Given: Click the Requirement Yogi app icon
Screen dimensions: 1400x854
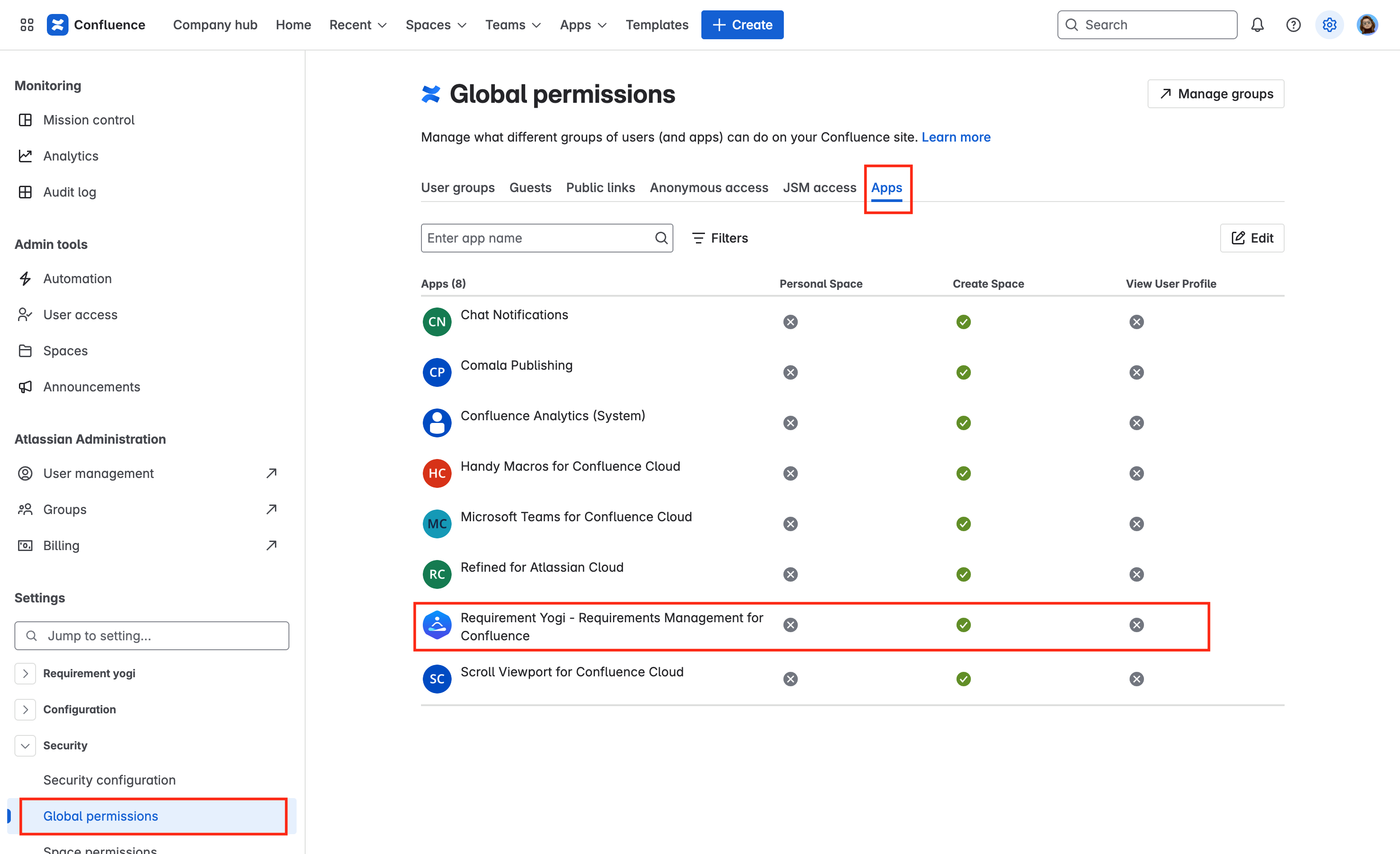Looking at the screenshot, I should point(436,625).
